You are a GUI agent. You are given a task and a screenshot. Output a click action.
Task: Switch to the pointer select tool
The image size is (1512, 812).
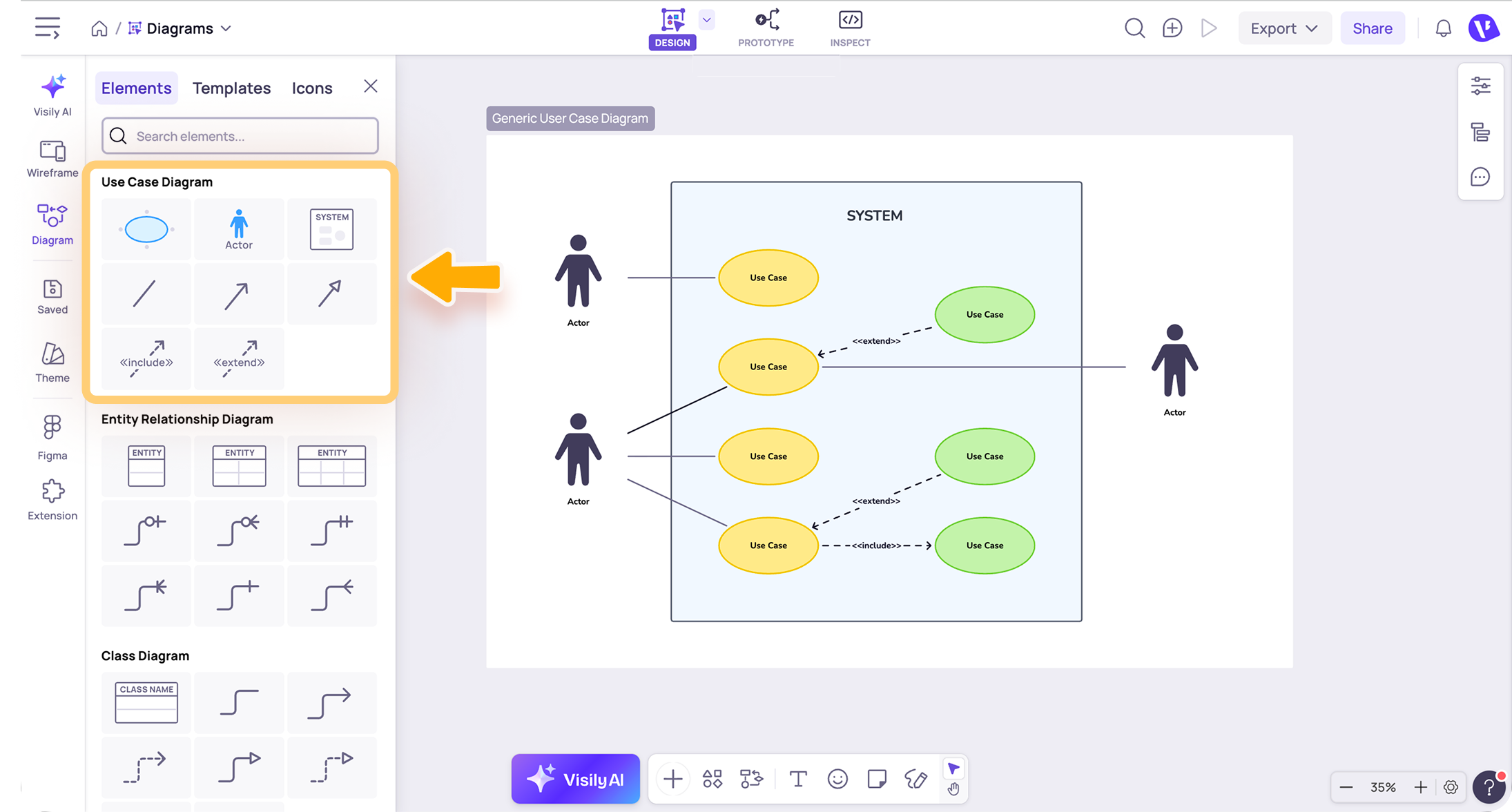953,768
